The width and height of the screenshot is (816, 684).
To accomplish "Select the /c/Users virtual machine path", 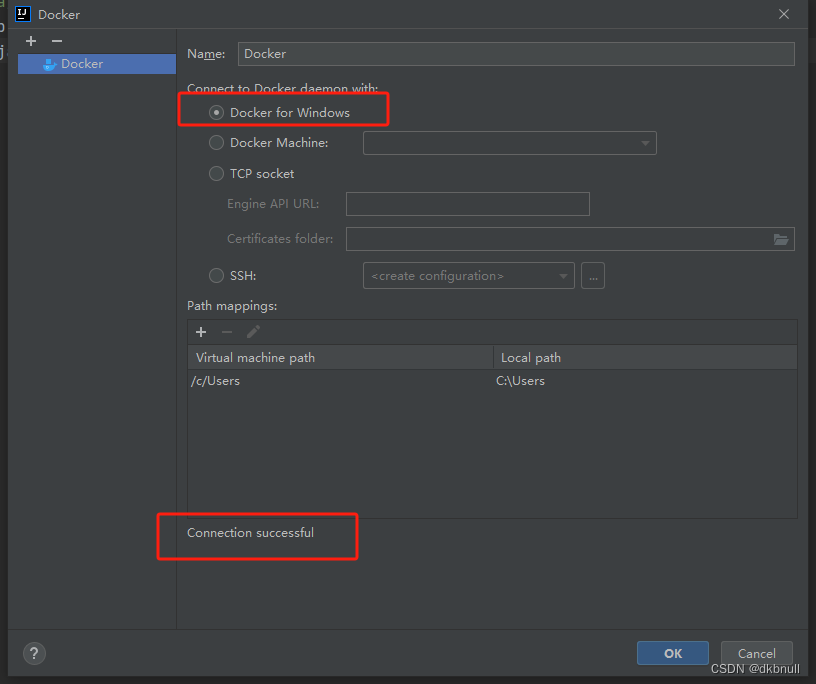I will click(x=215, y=381).
